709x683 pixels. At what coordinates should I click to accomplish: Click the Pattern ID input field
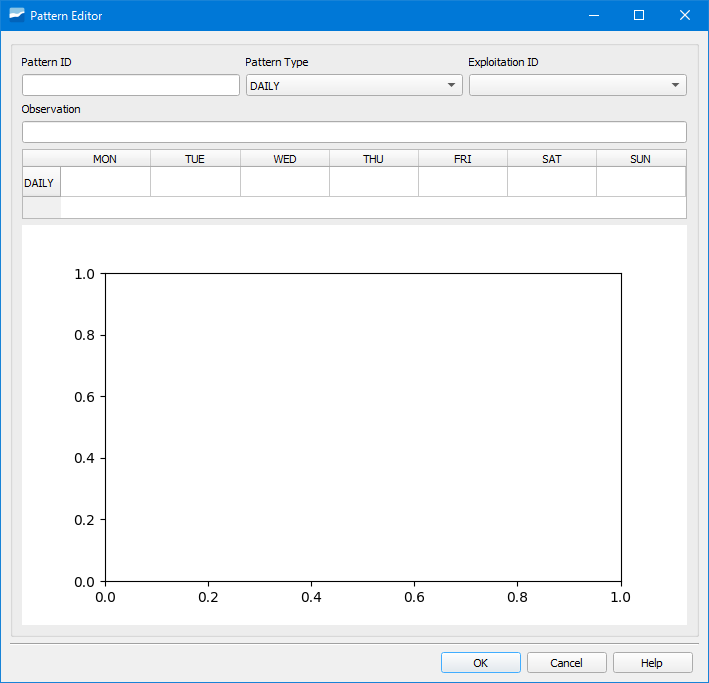coord(131,85)
